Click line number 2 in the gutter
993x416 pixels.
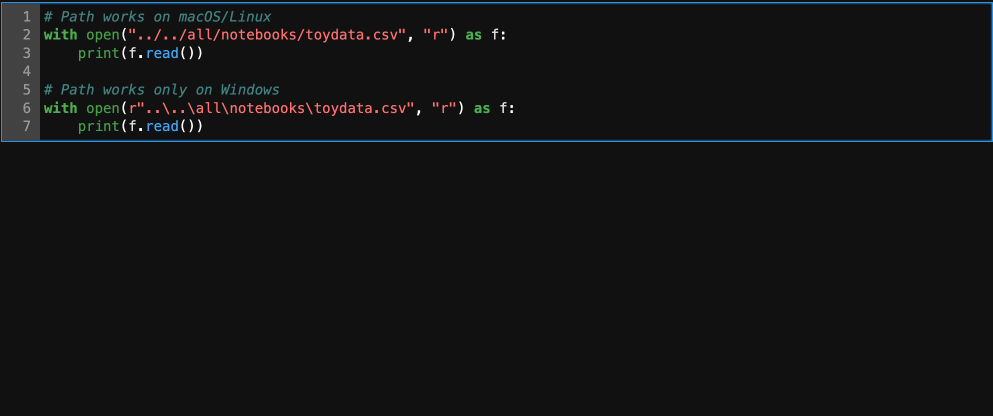27,35
